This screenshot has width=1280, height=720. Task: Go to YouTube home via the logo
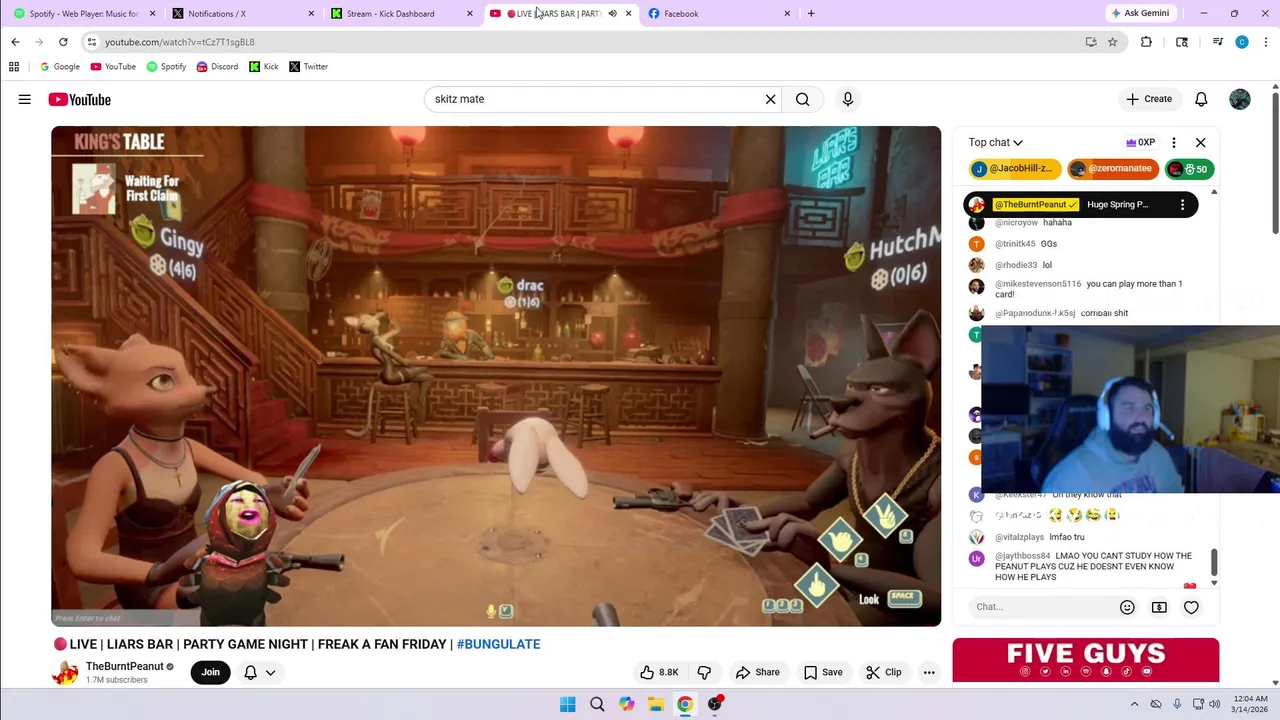pos(79,99)
